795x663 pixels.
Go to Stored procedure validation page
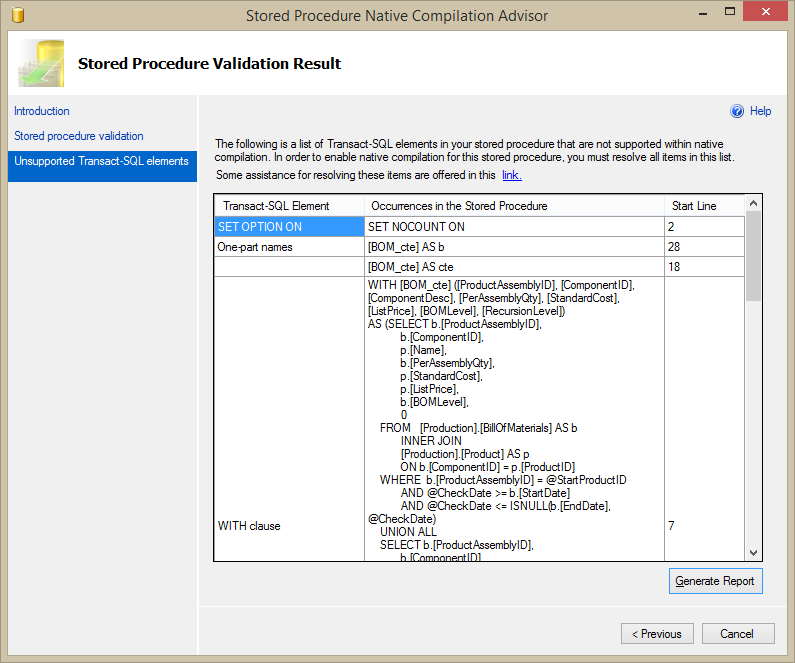click(x=79, y=136)
